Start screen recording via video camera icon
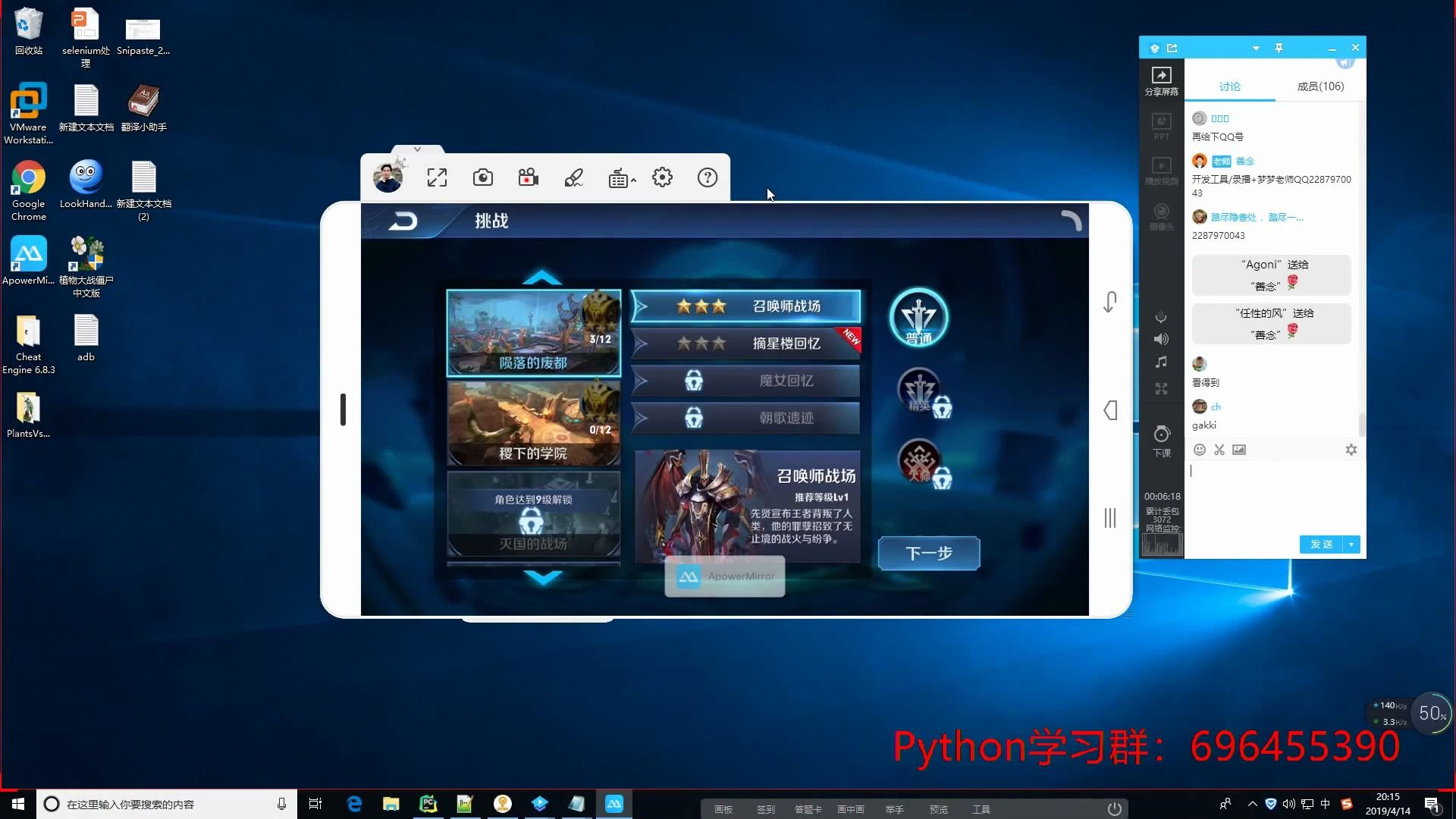Image resolution: width=1456 pixels, height=819 pixels. [529, 177]
